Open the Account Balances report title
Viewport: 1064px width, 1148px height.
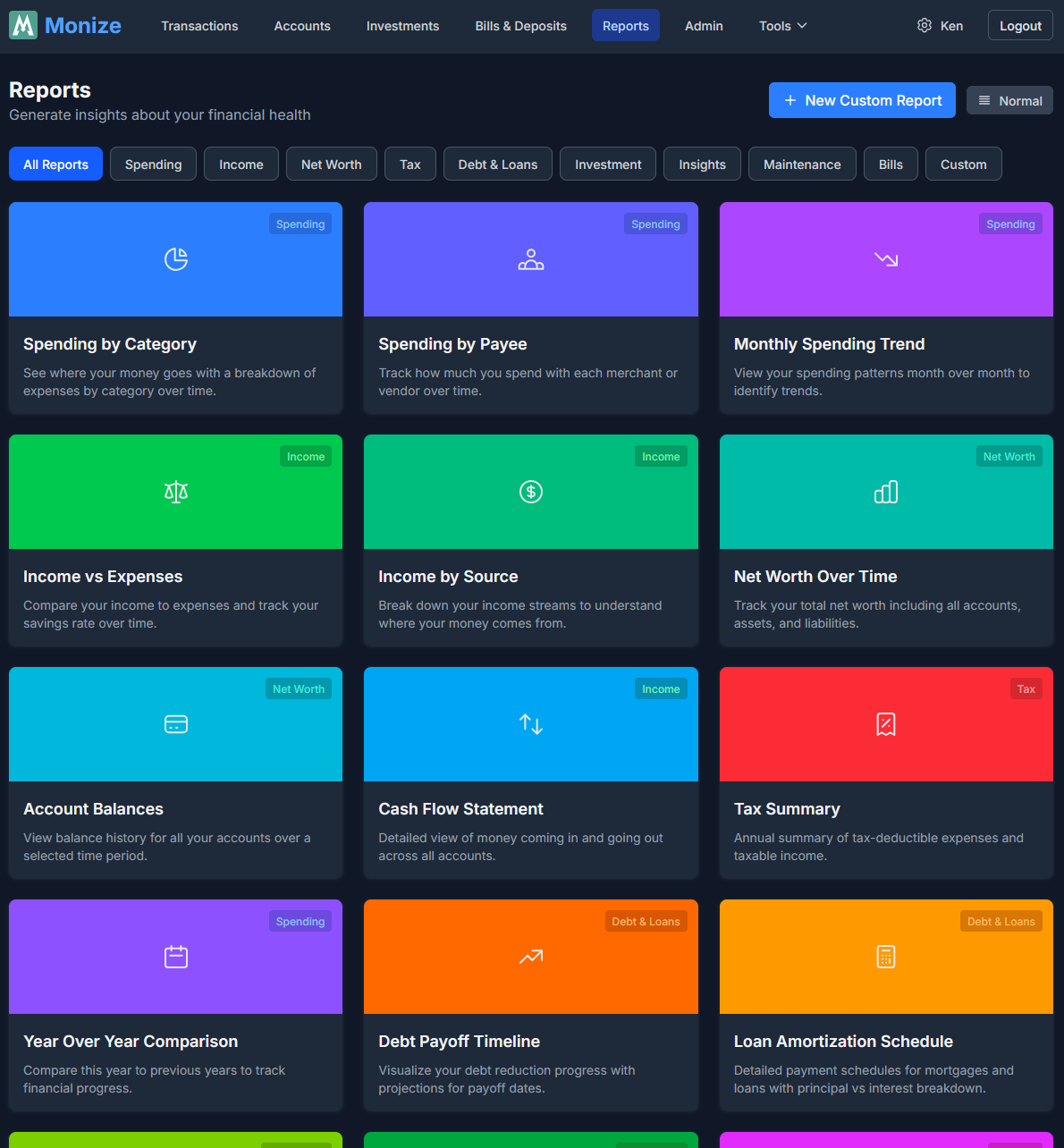coord(93,809)
